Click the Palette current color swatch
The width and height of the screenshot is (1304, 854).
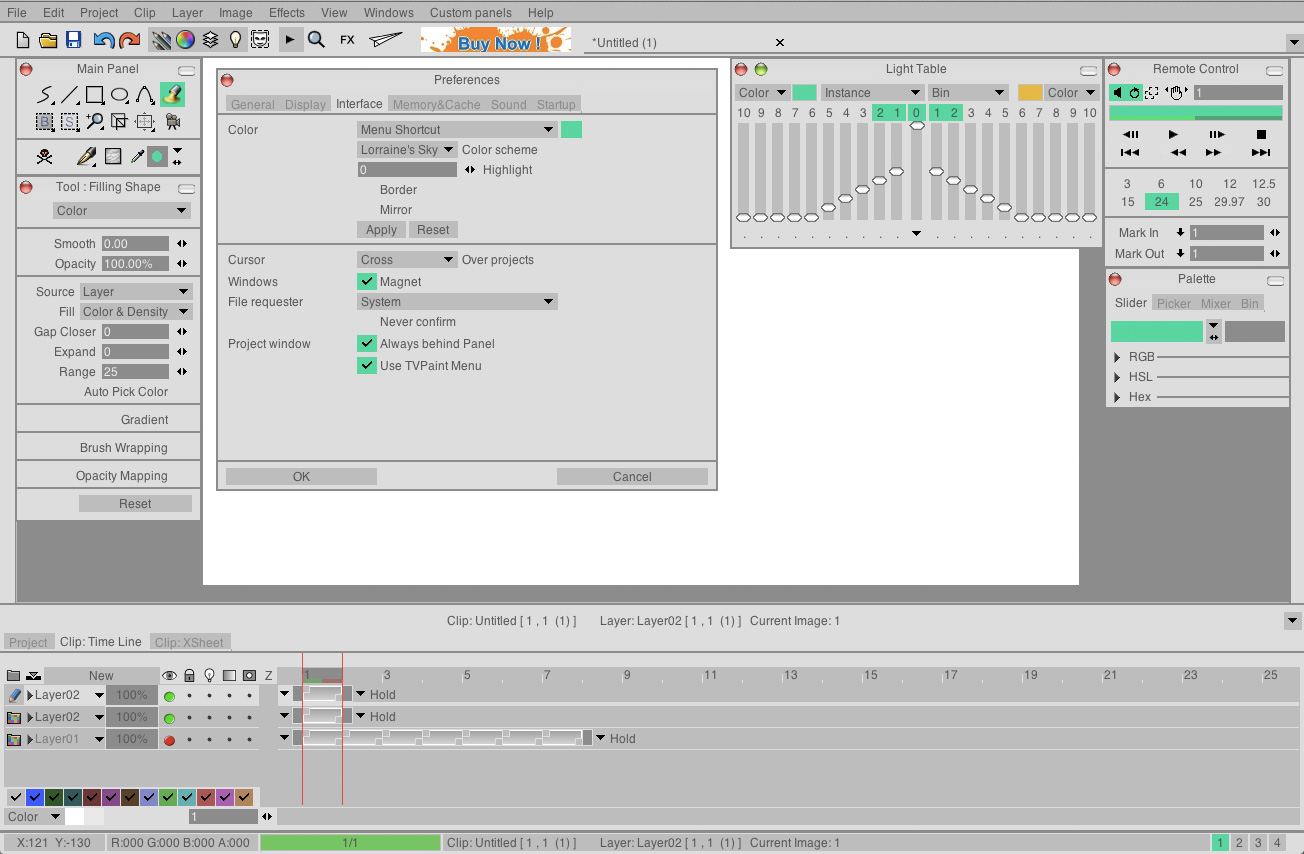[x=1157, y=331]
